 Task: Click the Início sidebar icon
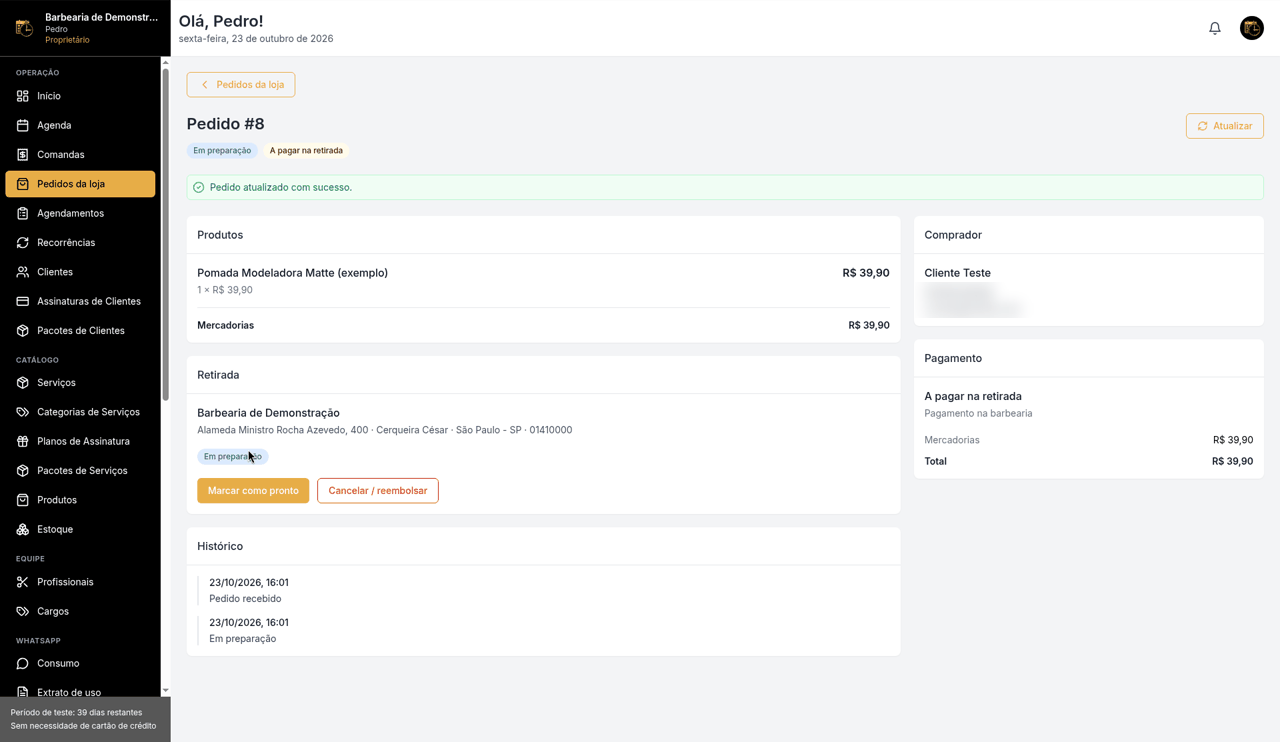[23, 96]
